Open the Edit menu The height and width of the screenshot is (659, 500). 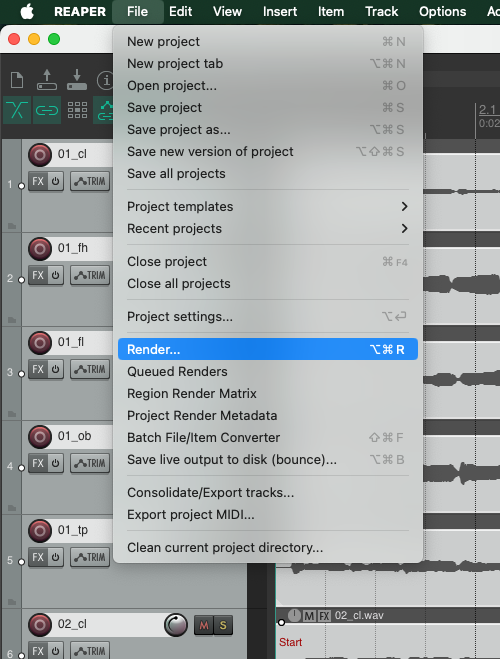click(180, 11)
